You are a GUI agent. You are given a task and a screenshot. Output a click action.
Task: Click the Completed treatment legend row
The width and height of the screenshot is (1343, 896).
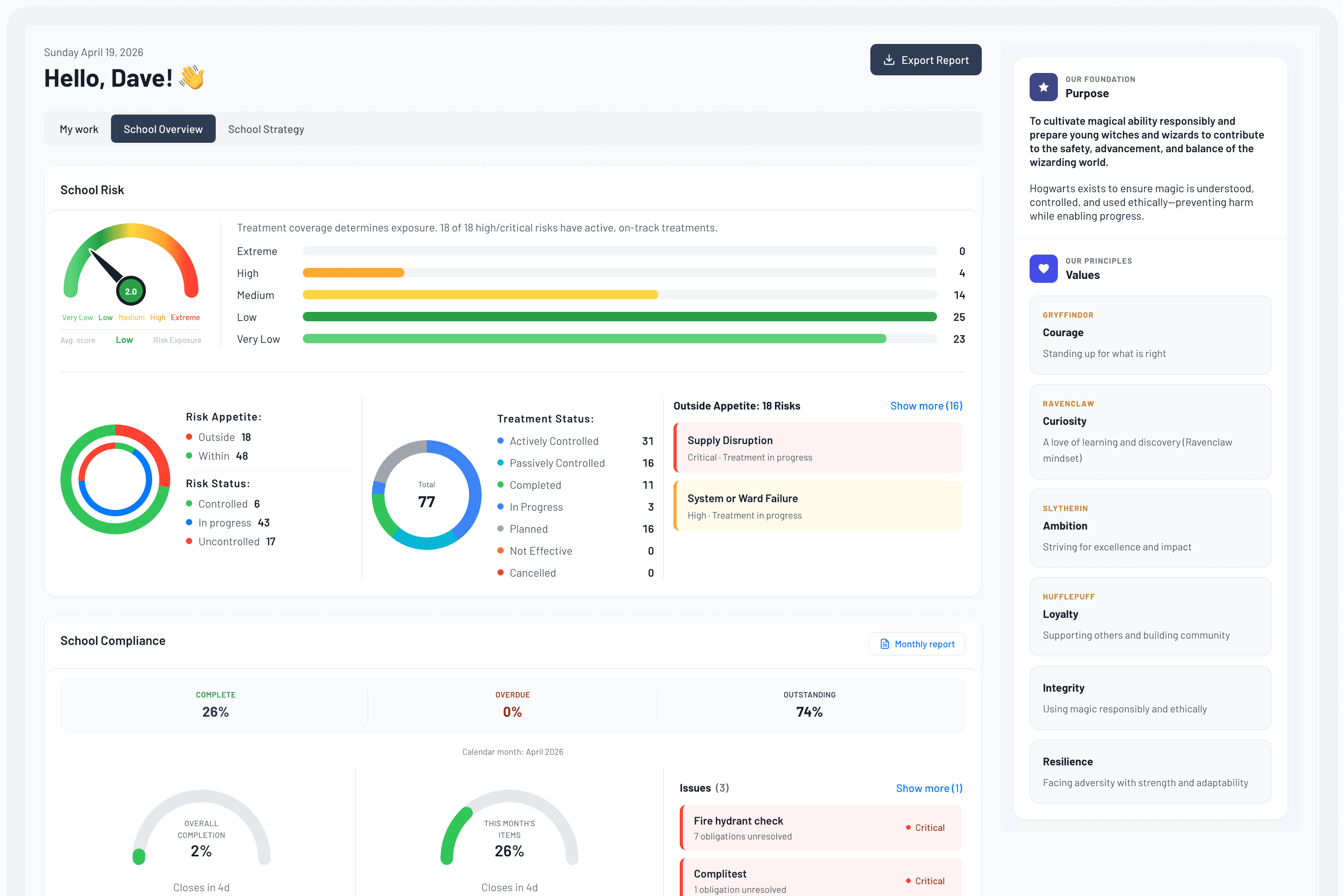(575, 485)
